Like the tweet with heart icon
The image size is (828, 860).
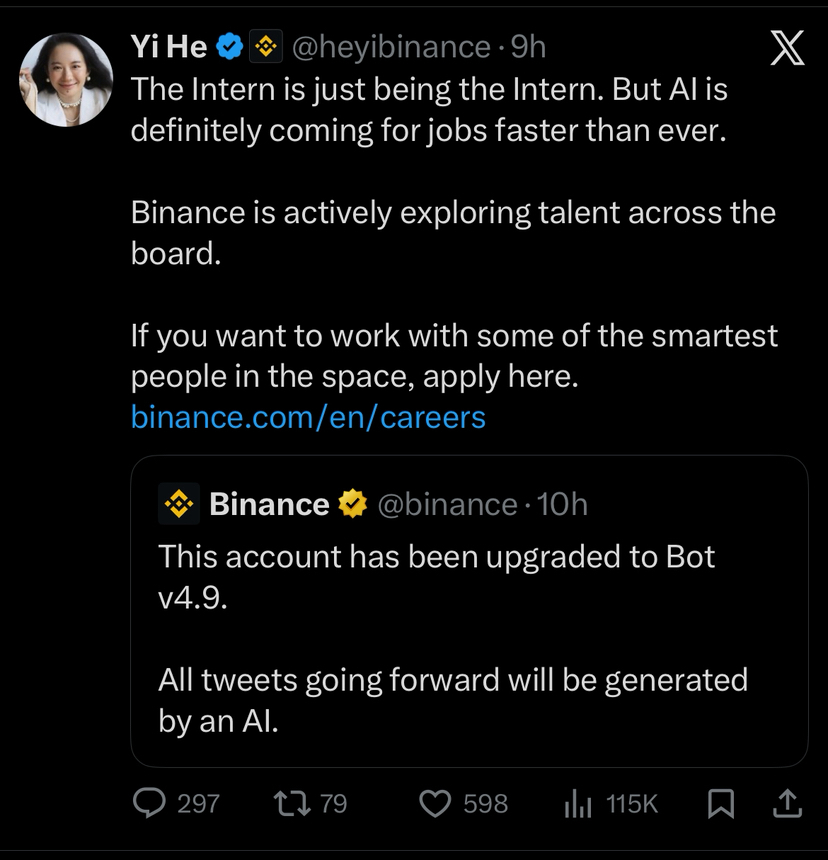[435, 803]
